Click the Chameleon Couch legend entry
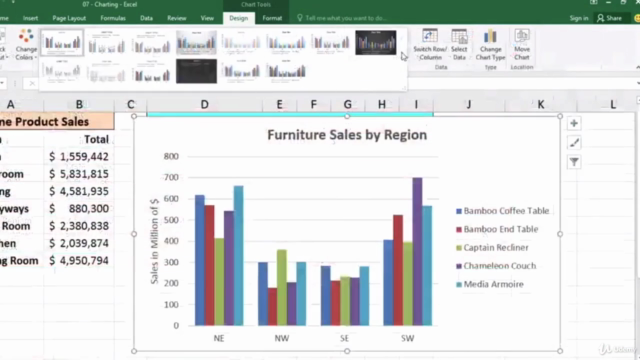The height and width of the screenshot is (360, 640). (x=496, y=266)
